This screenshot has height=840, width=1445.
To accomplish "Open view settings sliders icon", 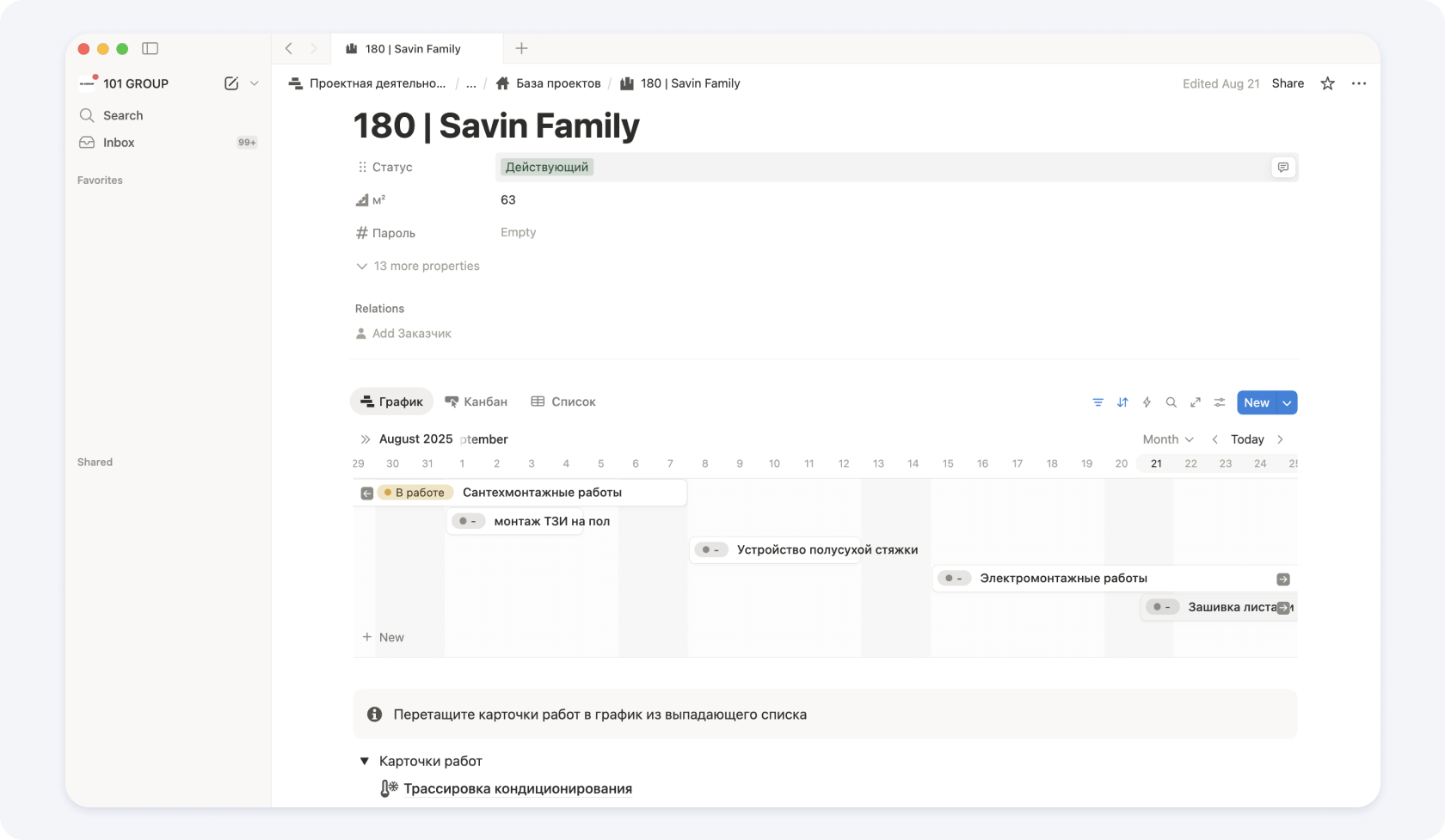I will (x=1219, y=402).
